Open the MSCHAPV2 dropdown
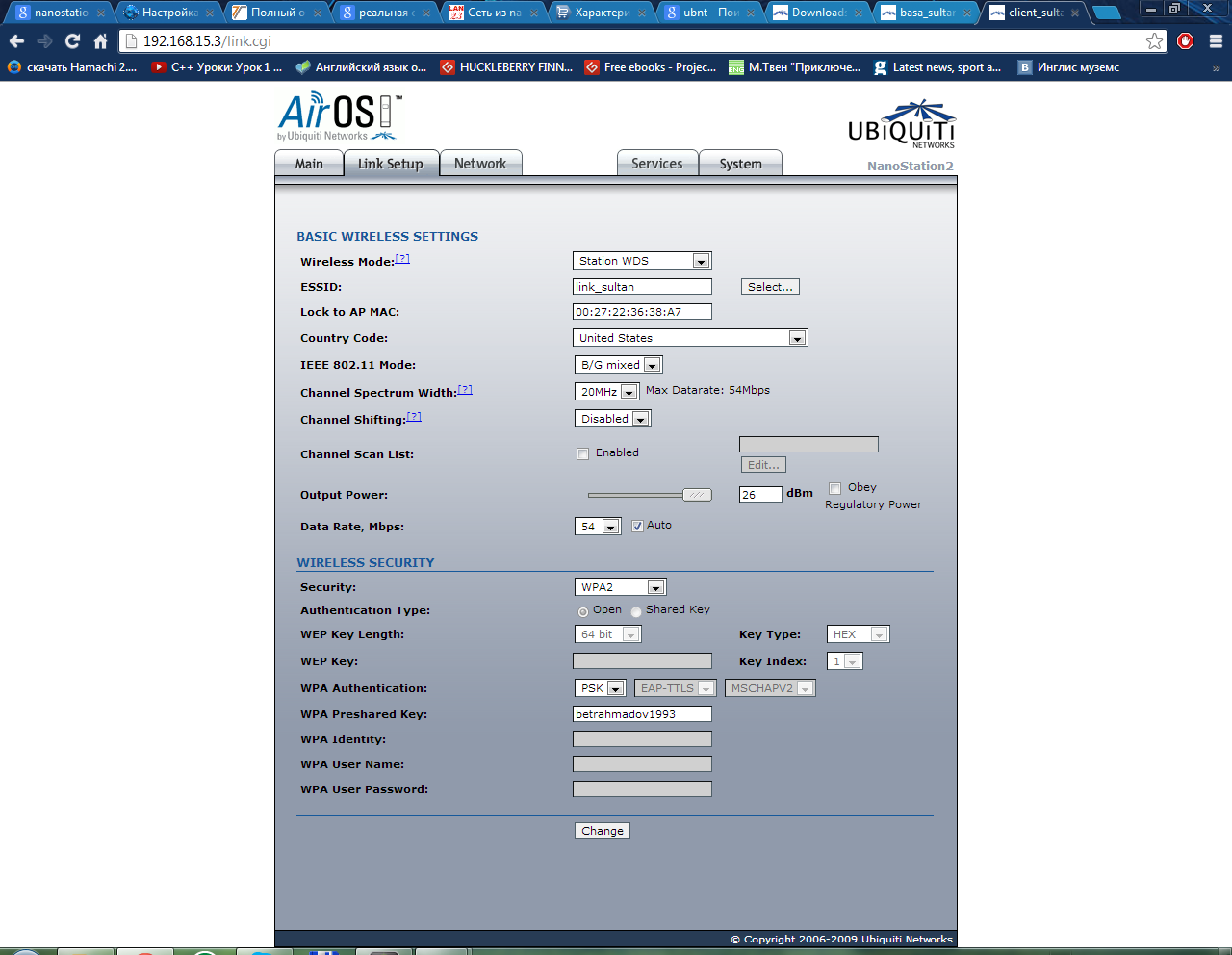This screenshot has width=1232, height=955. coord(770,688)
